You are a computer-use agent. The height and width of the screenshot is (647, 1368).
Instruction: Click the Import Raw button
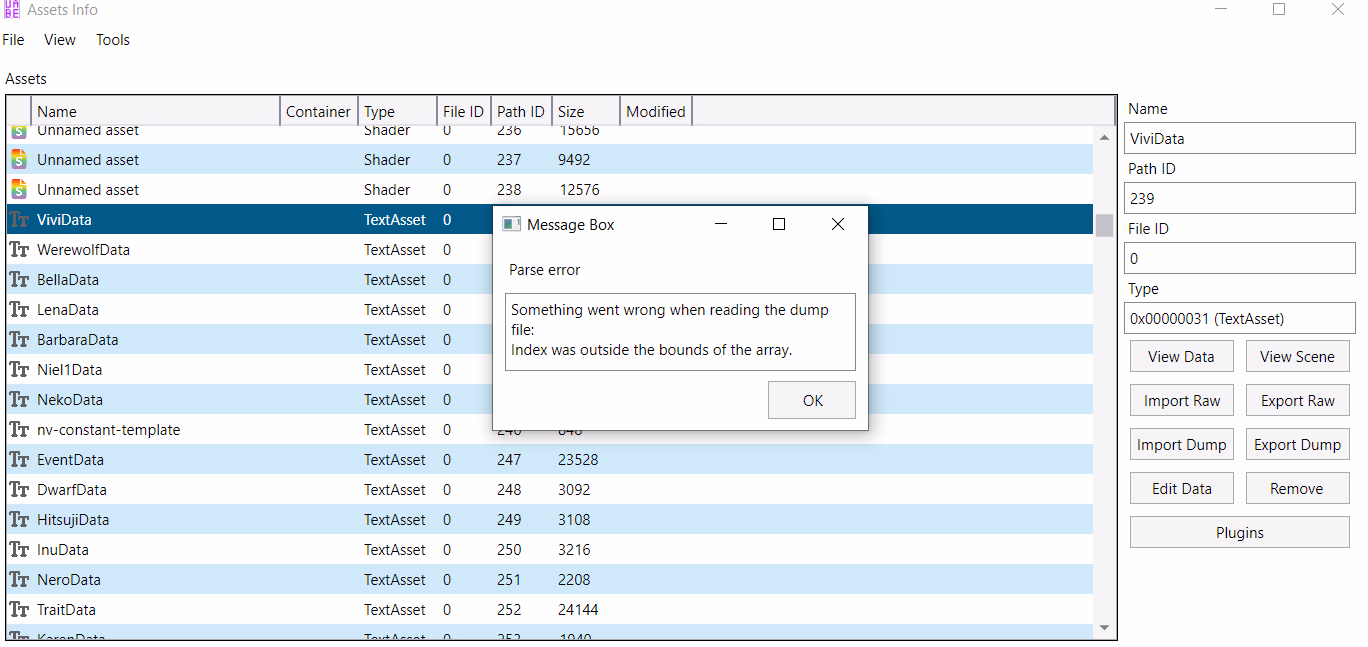tap(1181, 401)
